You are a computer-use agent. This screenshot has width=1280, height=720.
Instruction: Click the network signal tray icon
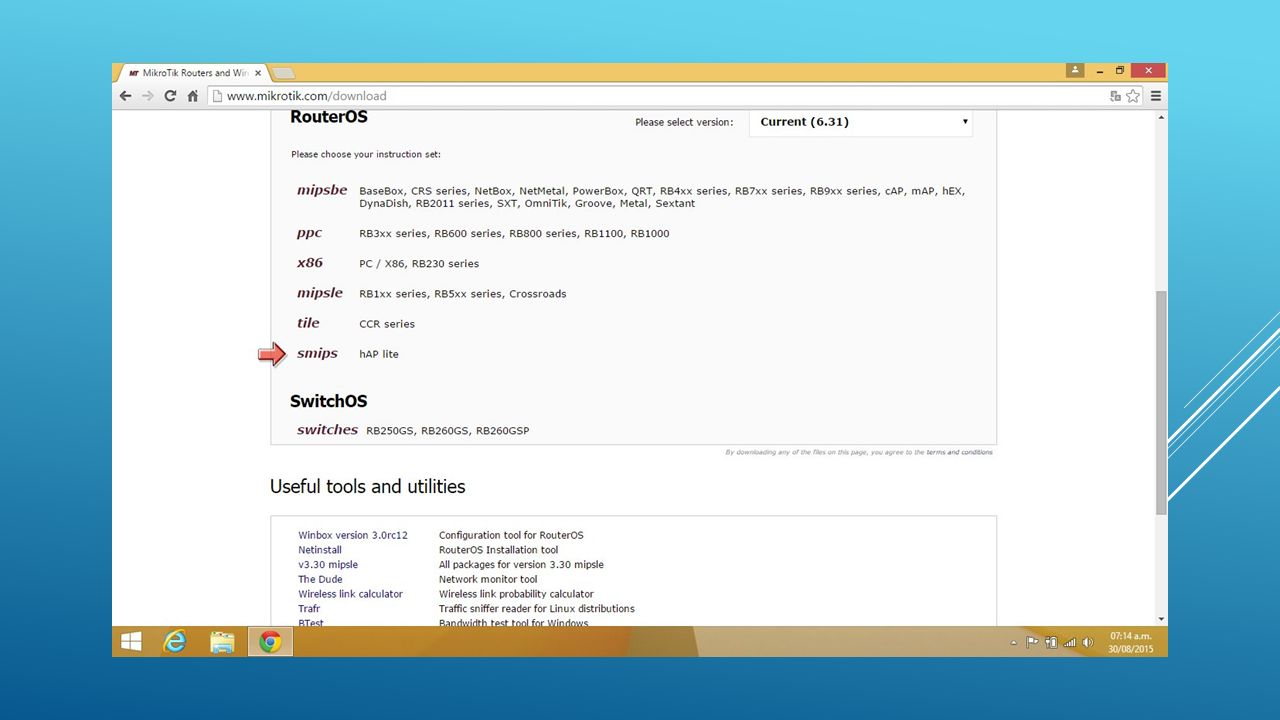point(1069,643)
